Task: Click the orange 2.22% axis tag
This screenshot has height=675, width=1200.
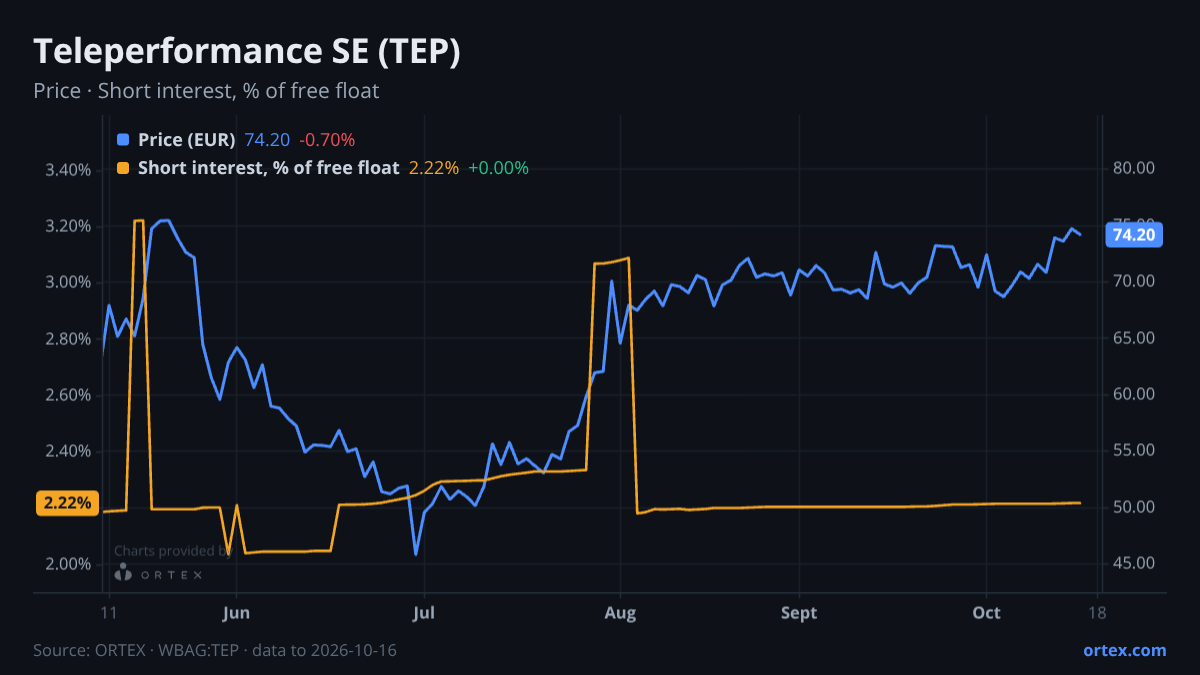Action: tap(65, 503)
